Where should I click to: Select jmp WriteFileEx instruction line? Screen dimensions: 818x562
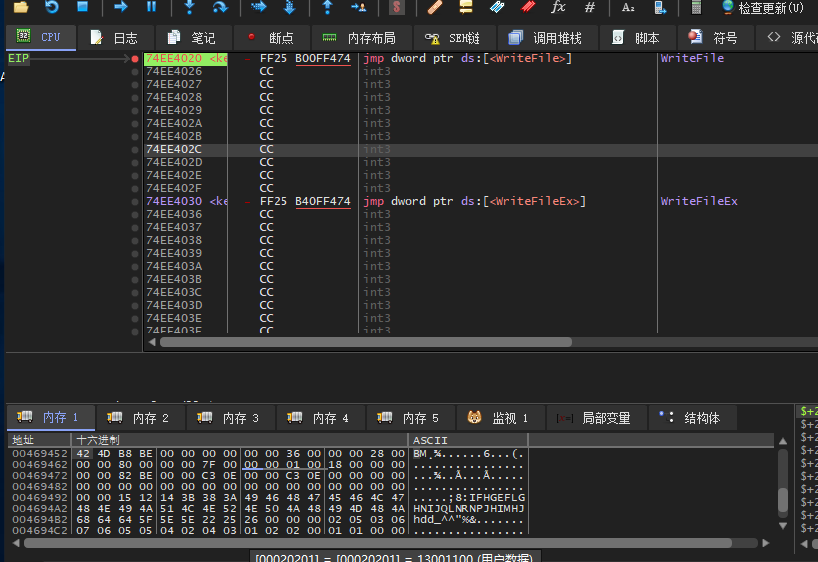coord(475,201)
